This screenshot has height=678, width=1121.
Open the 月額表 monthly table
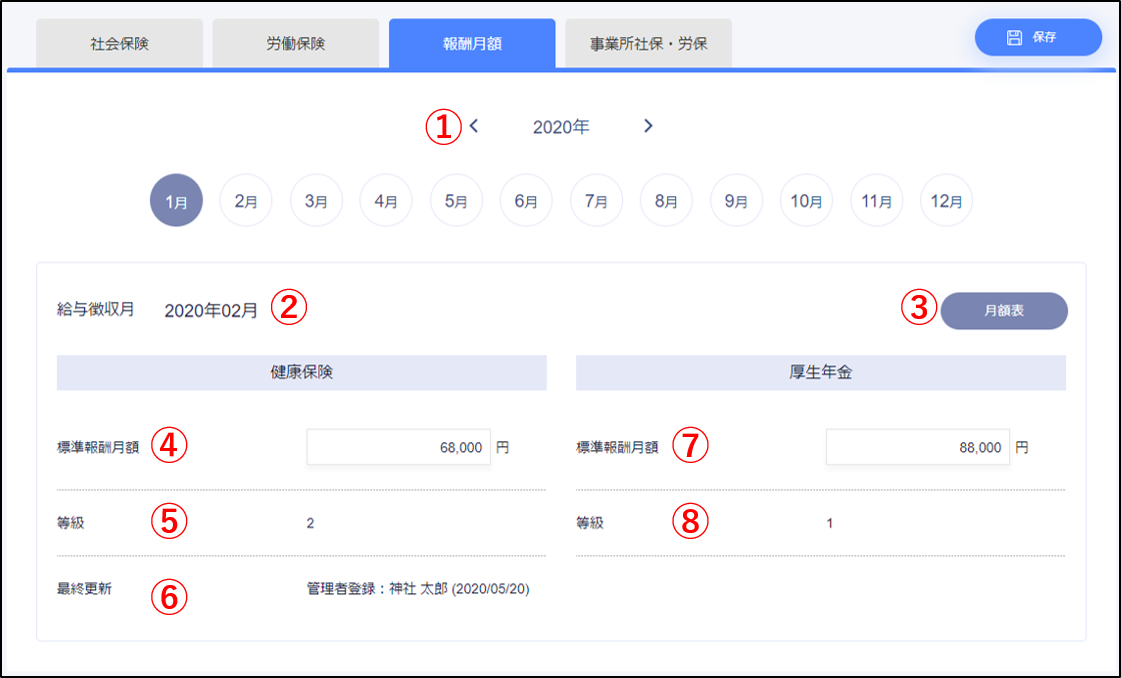pos(1004,311)
